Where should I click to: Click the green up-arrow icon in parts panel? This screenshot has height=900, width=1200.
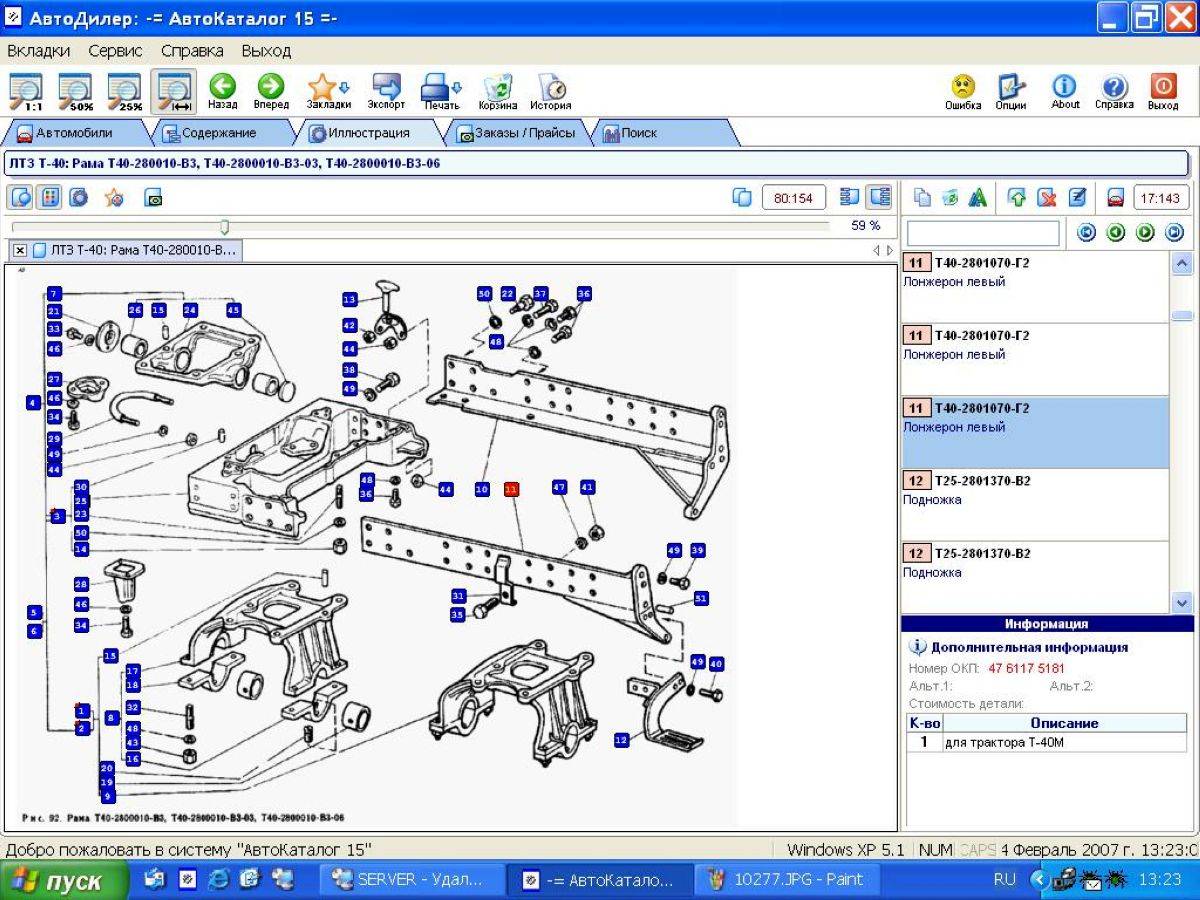coord(1017,198)
